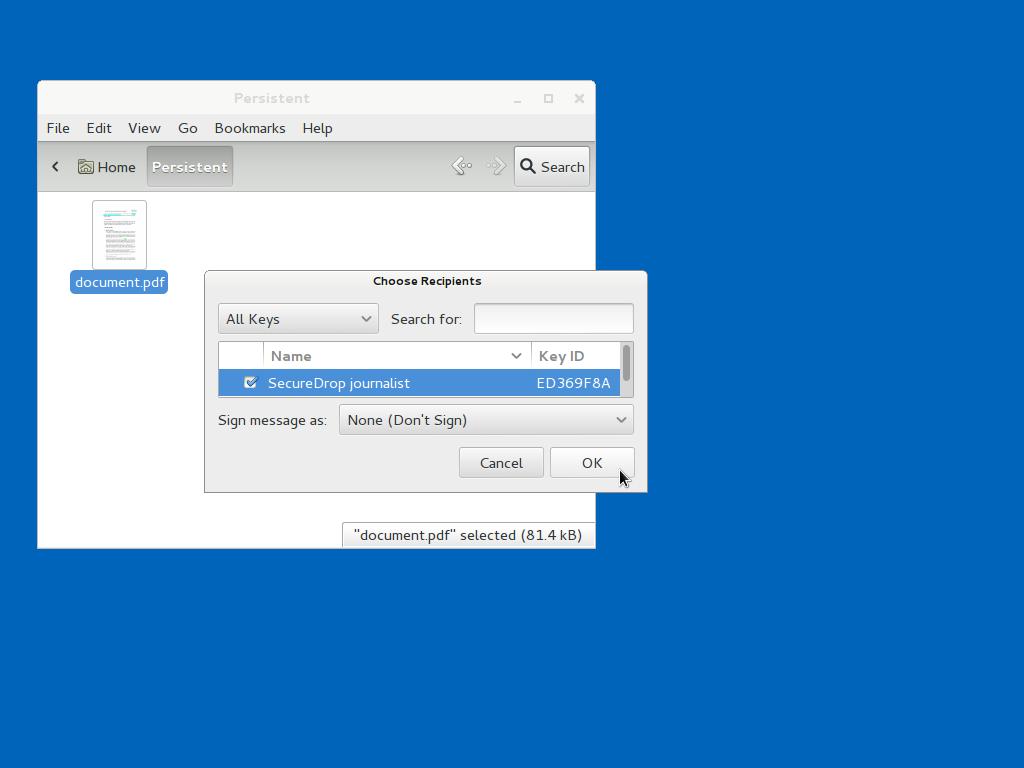Open the File menu
The image size is (1024, 768).
pos(58,128)
